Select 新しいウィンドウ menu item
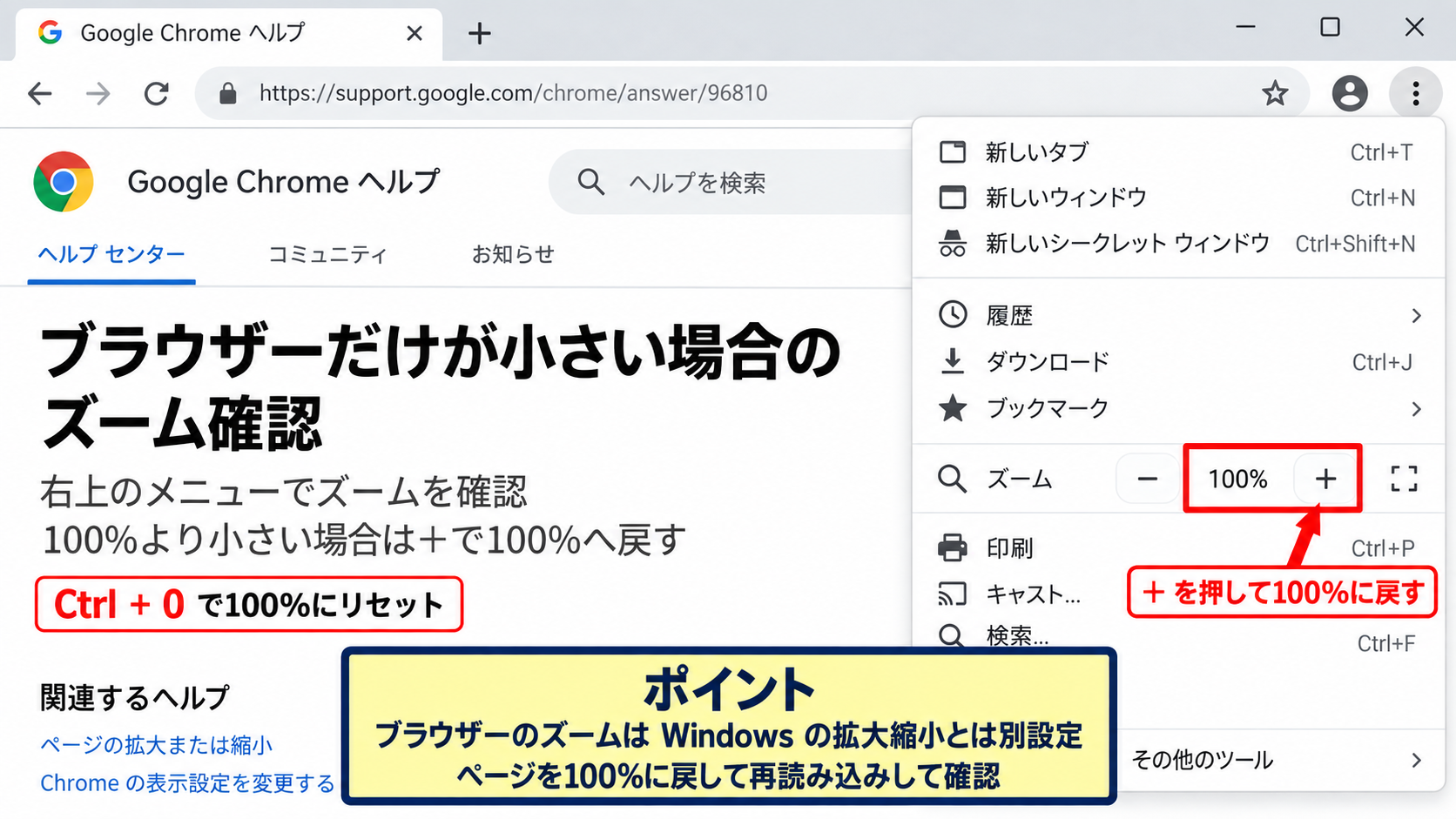Viewport: 1456px width, 819px height. tap(1178, 198)
